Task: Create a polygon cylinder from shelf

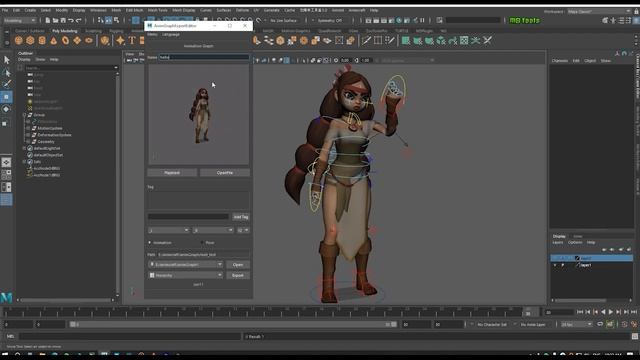Action: point(42,40)
